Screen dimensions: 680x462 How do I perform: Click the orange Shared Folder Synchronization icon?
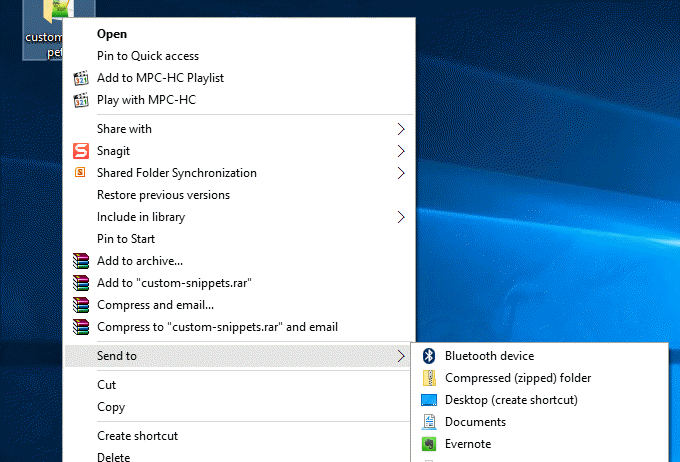(80, 172)
